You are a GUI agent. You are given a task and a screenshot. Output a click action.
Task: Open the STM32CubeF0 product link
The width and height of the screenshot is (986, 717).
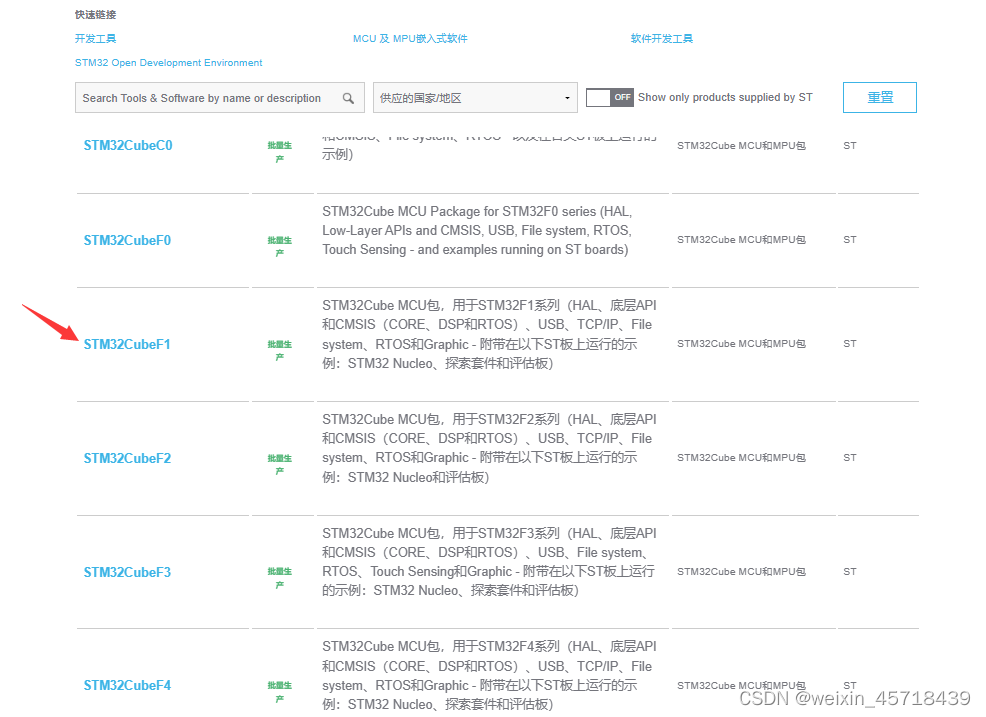[127, 240]
